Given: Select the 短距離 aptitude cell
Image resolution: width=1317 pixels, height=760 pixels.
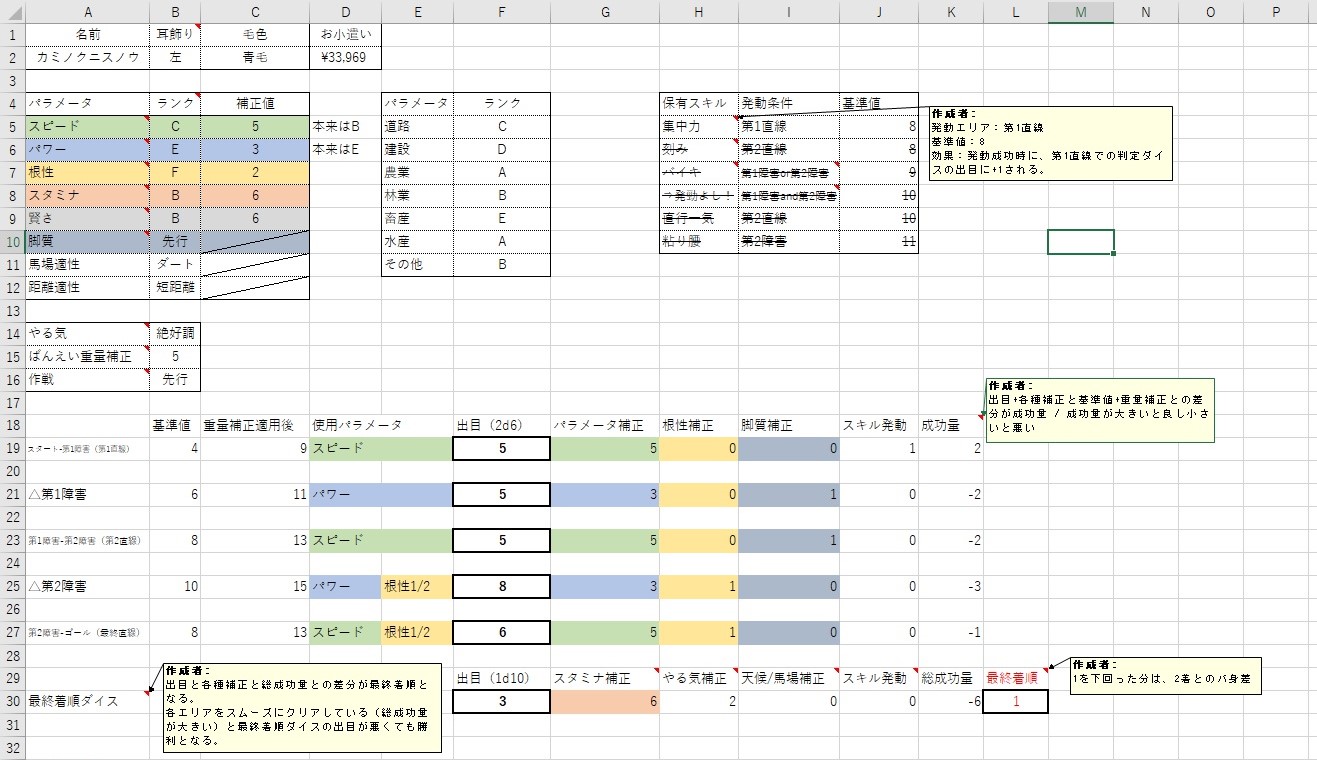Looking at the screenshot, I should [175, 288].
